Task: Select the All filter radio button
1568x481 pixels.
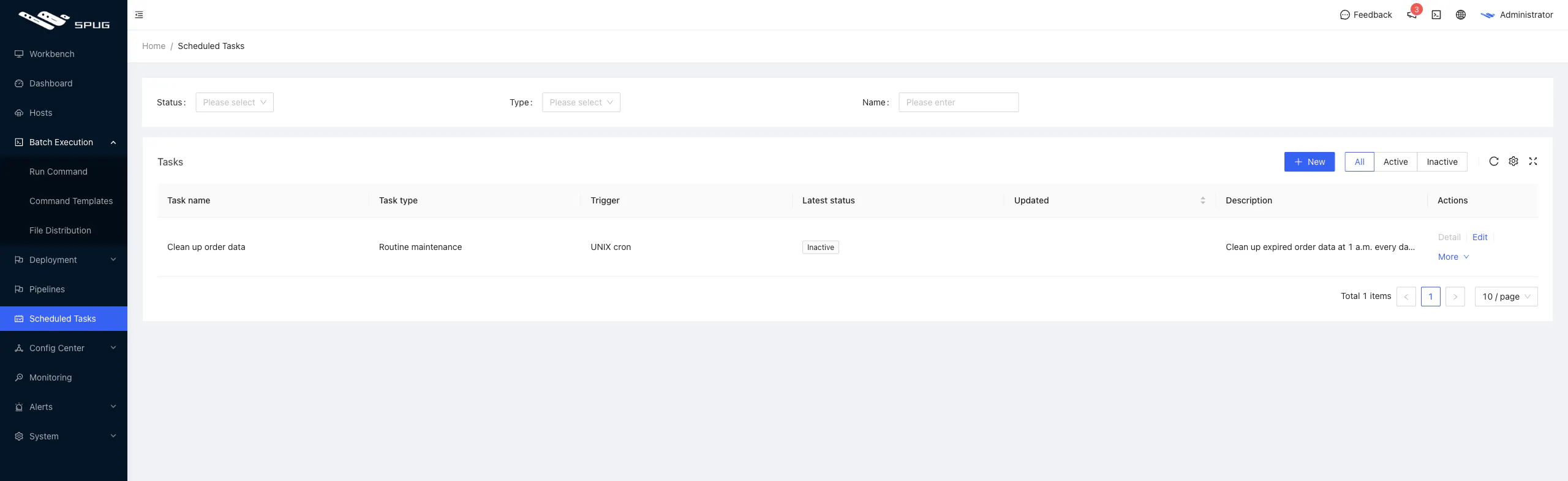Action: click(x=1359, y=162)
